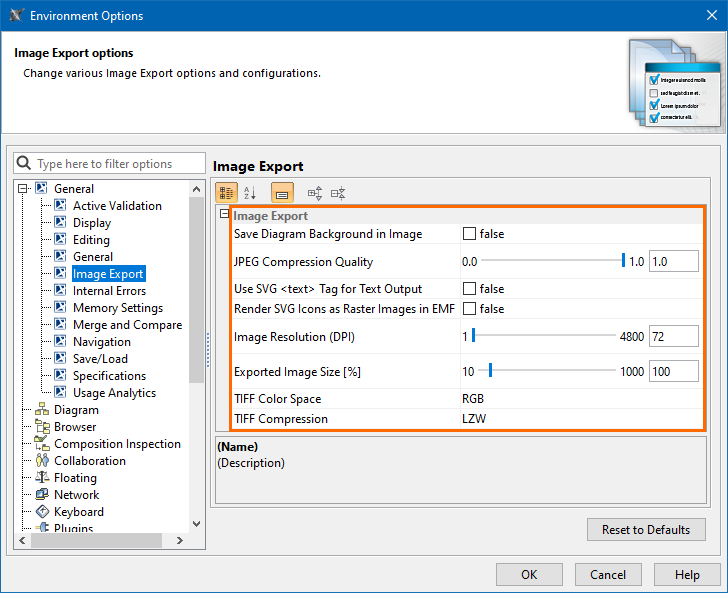Check Use SVG text Tag for Text Output
Screen dimensions: 728x593
click(x=469, y=289)
